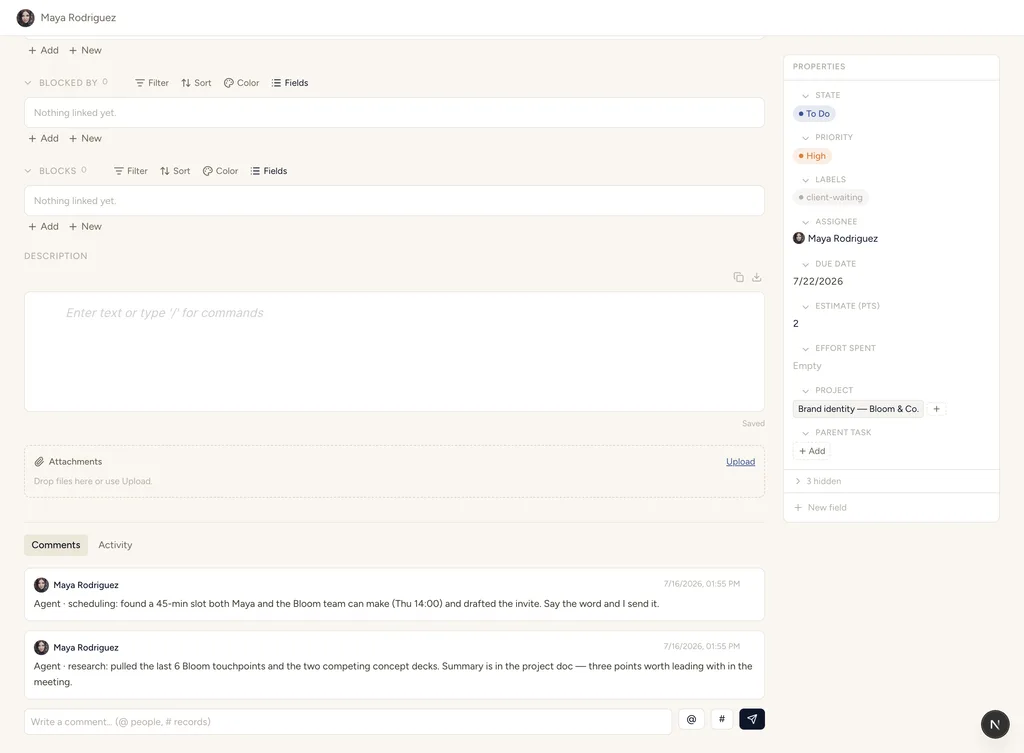Change the To Do state badge
This screenshot has height=753, width=1024.
814,114
